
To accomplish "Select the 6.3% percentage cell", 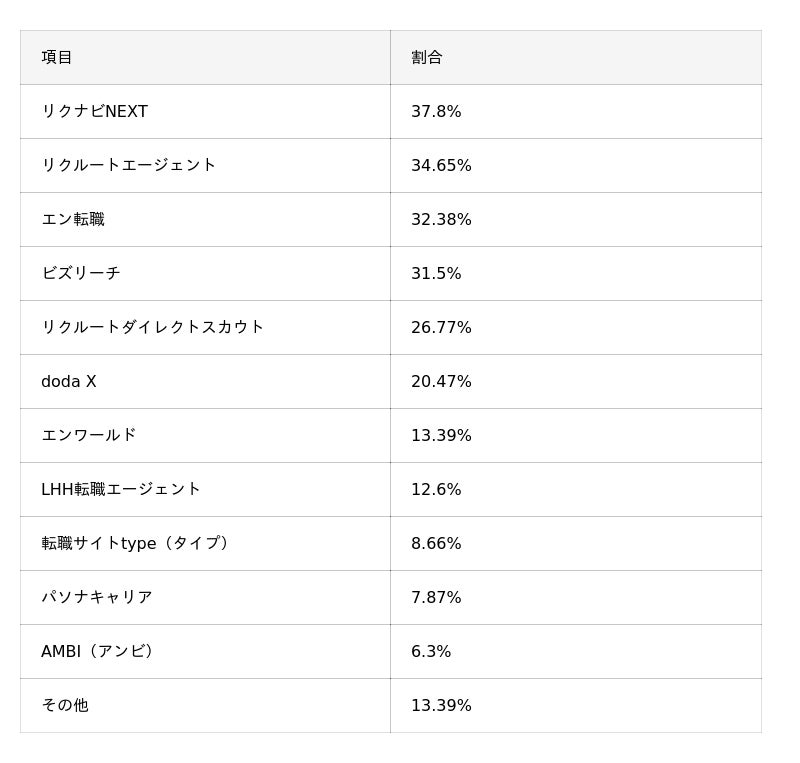I will click(x=431, y=652).
